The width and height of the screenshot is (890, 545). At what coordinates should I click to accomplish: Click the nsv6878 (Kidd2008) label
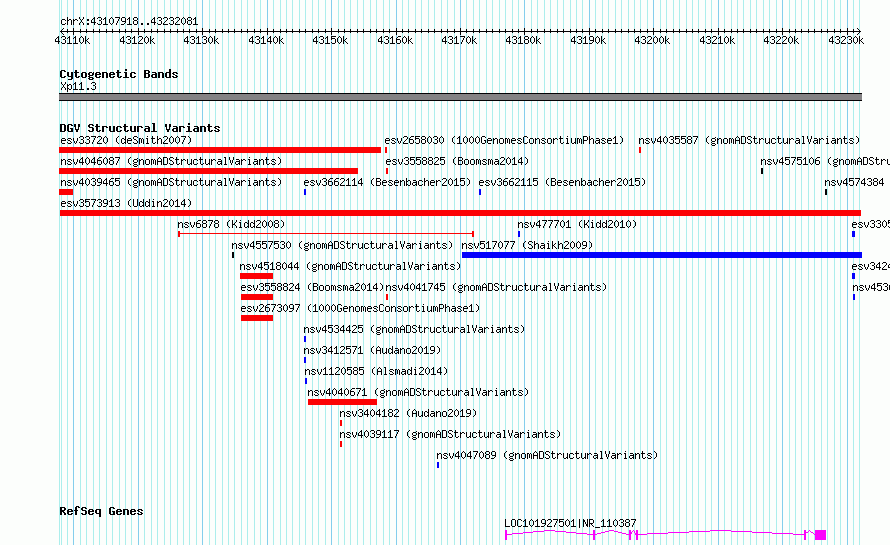pyautogui.click(x=231, y=224)
